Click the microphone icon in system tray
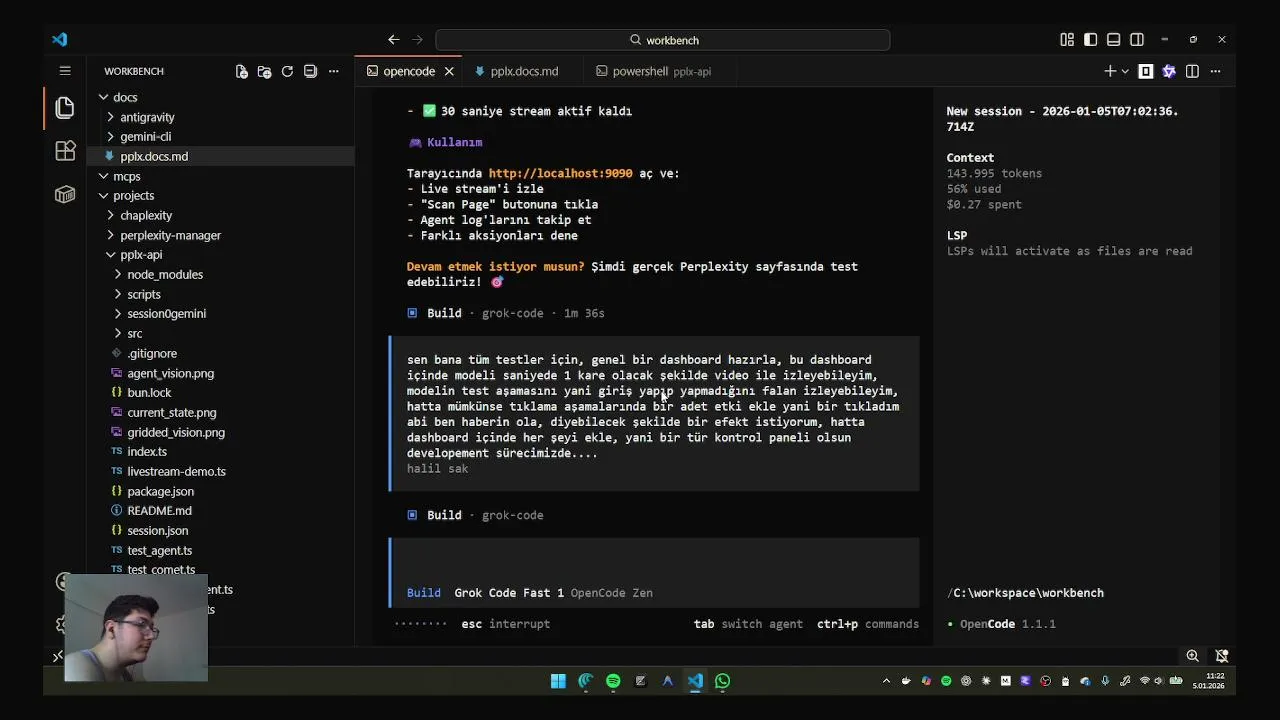Viewport: 1280px width, 720px height. point(1105,681)
